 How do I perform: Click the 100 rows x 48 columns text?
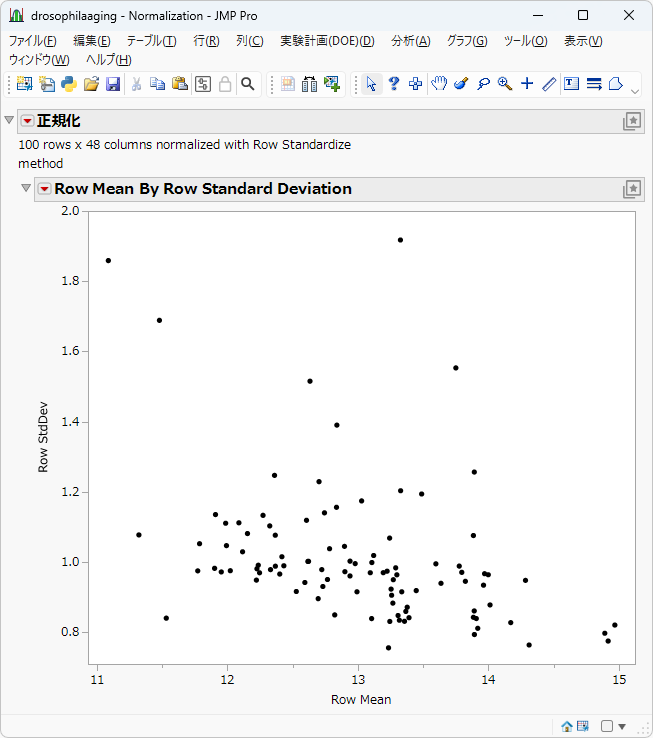(x=185, y=154)
